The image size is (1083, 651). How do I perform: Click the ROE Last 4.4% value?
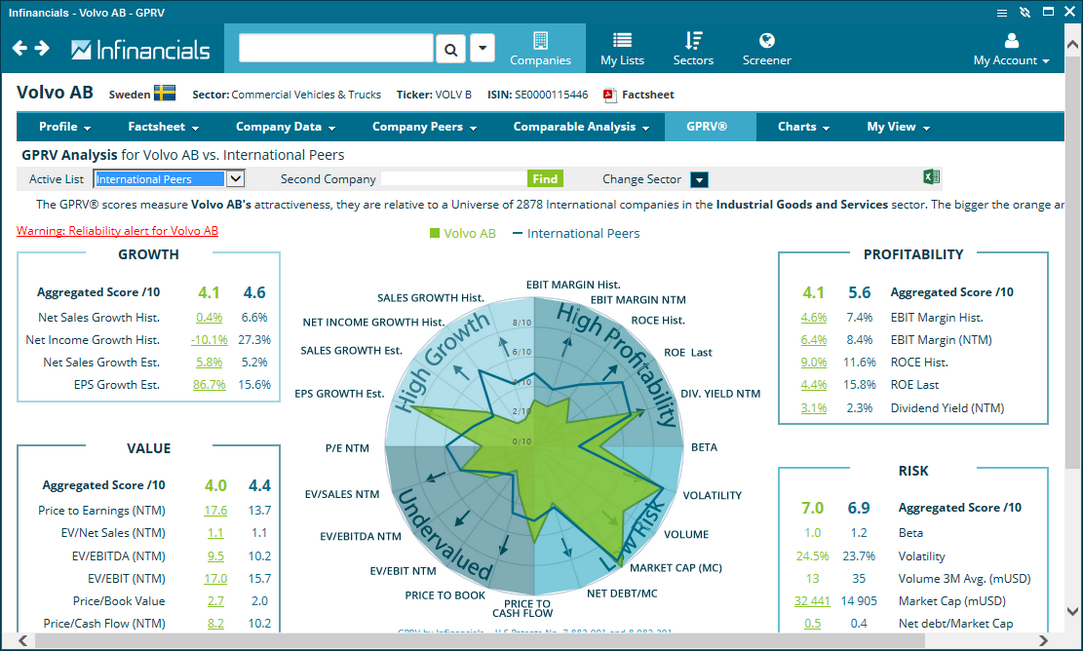coord(814,385)
